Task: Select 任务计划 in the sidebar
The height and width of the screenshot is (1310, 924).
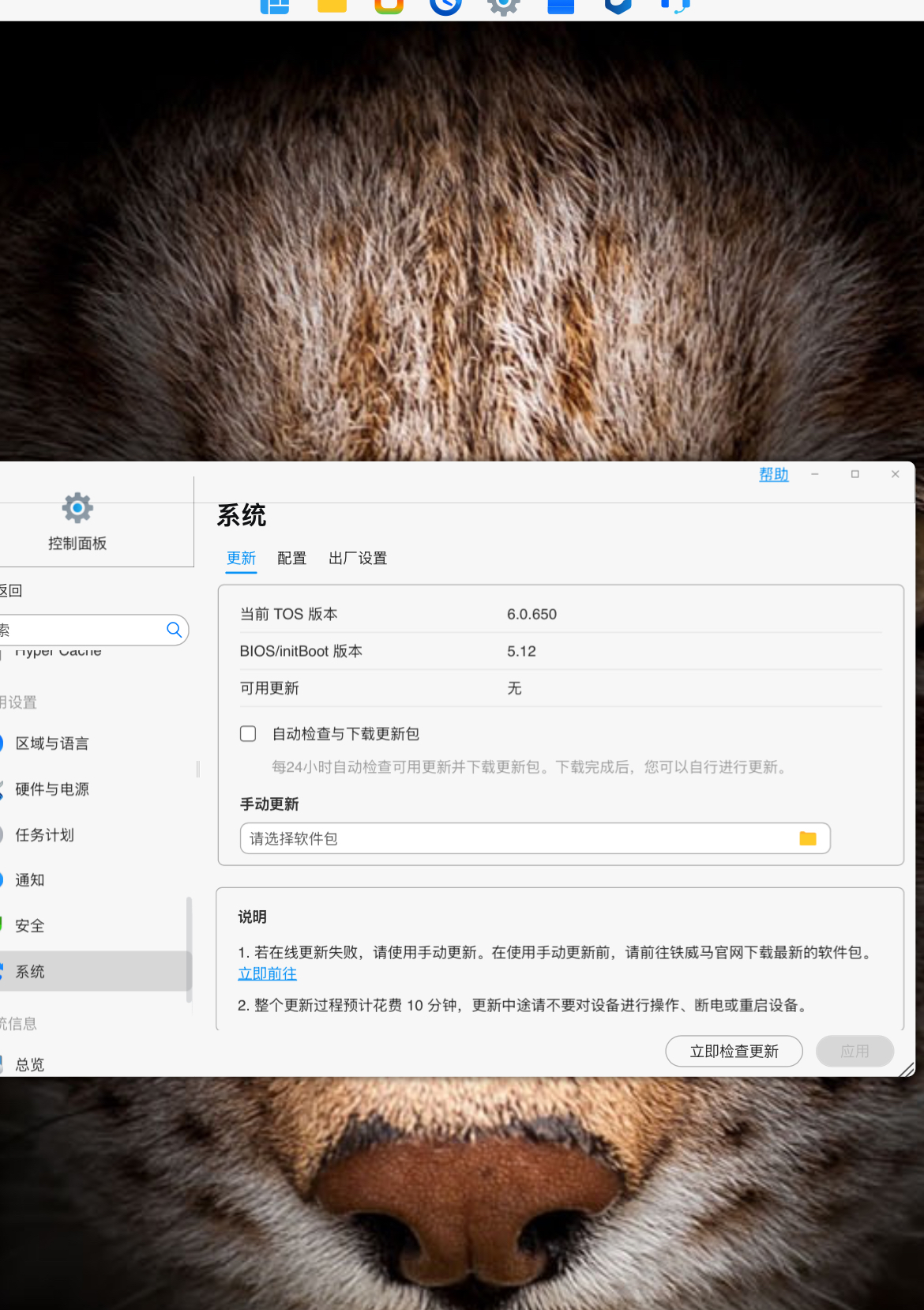Action: [x=95, y=835]
